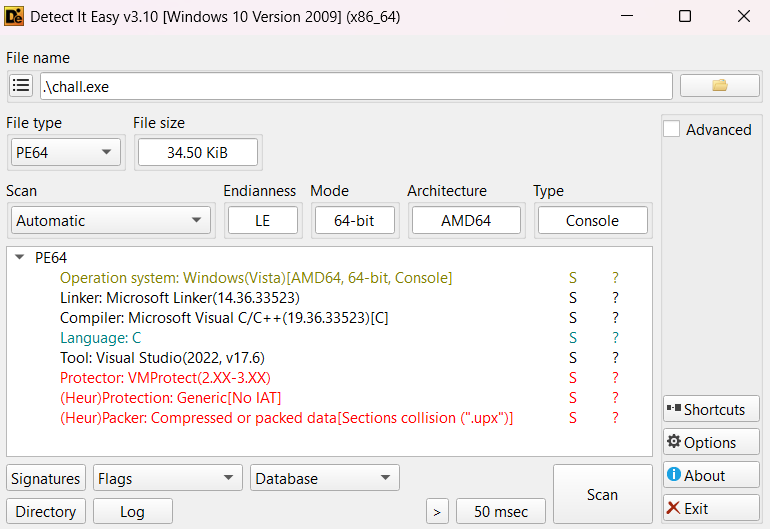Enable the Advanced checkbox

(672, 129)
